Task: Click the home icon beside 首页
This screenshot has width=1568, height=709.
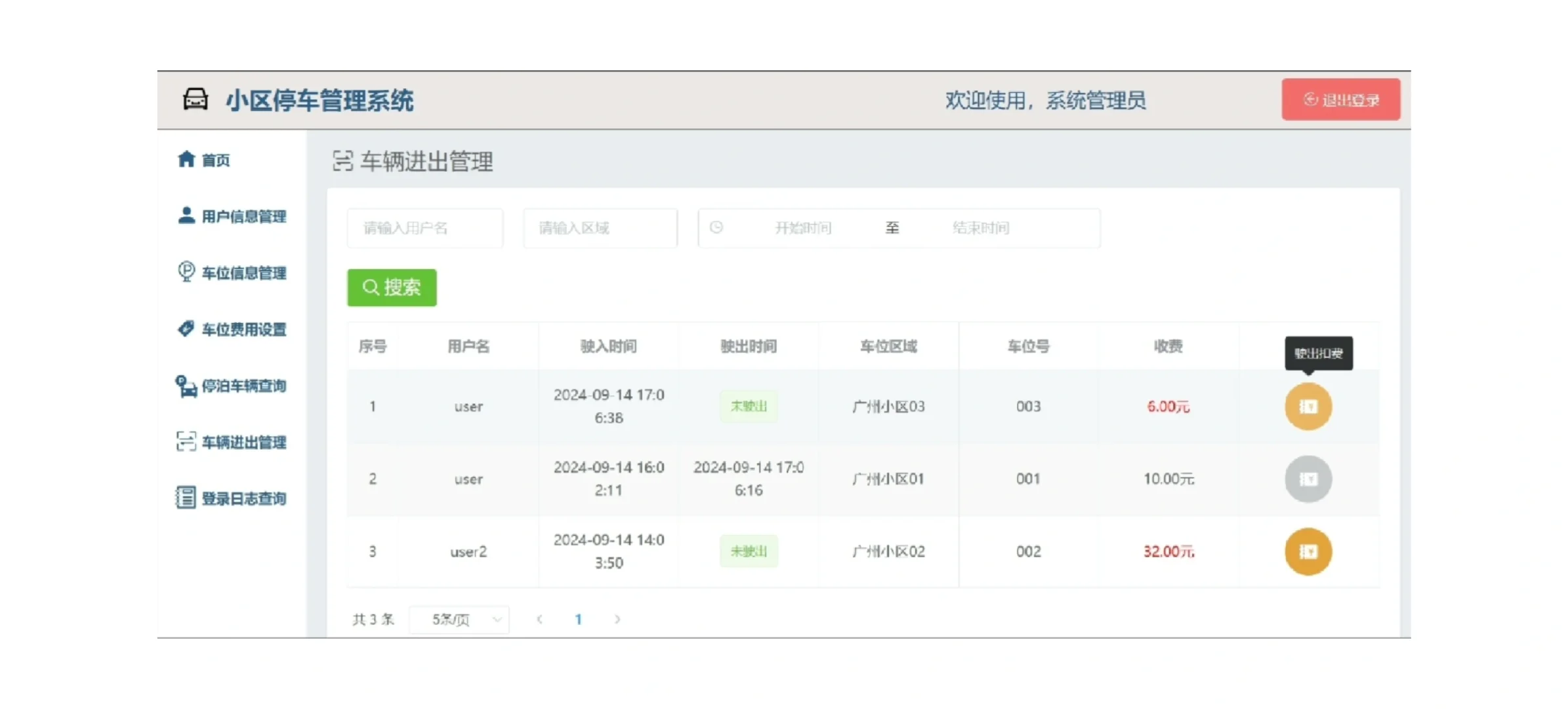Action: (x=186, y=160)
